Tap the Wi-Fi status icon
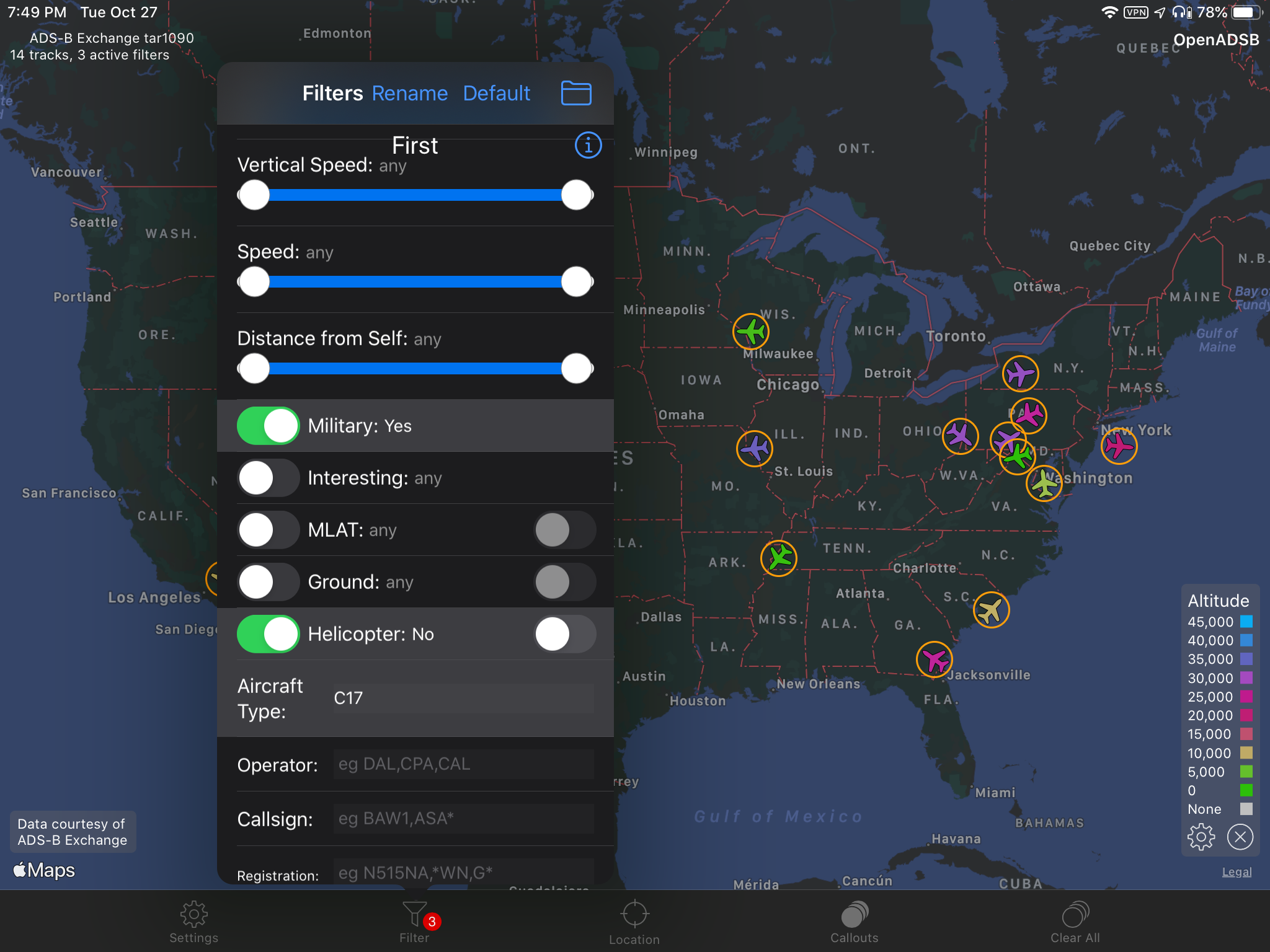The width and height of the screenshot is (1270, 952). tap(1109, 12)
